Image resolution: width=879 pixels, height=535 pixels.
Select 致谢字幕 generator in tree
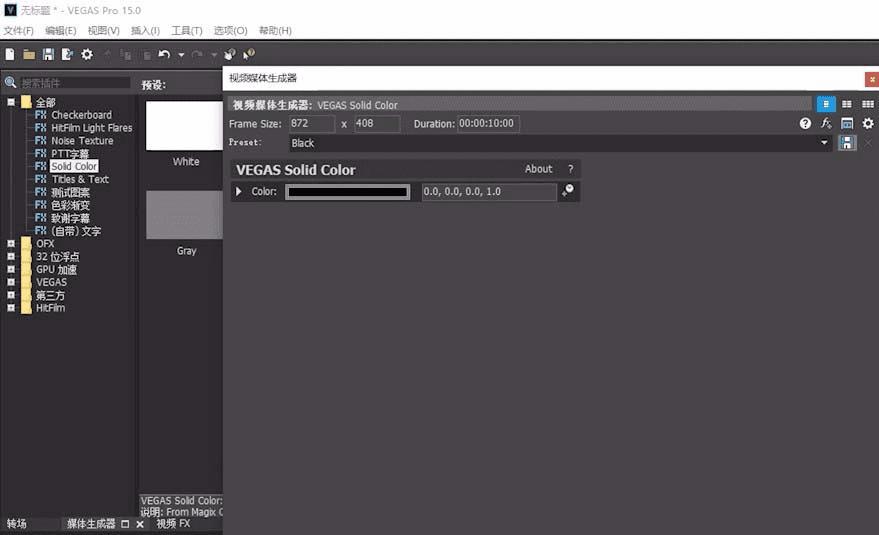71,218
